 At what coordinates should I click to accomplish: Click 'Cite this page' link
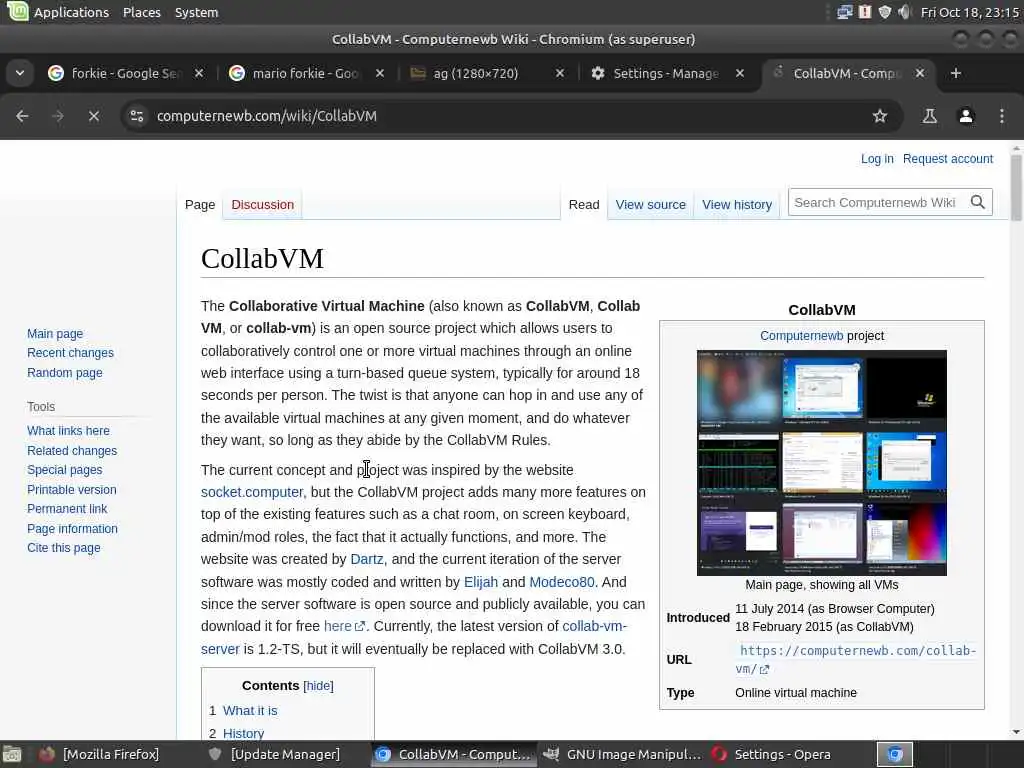pos(63,548)
